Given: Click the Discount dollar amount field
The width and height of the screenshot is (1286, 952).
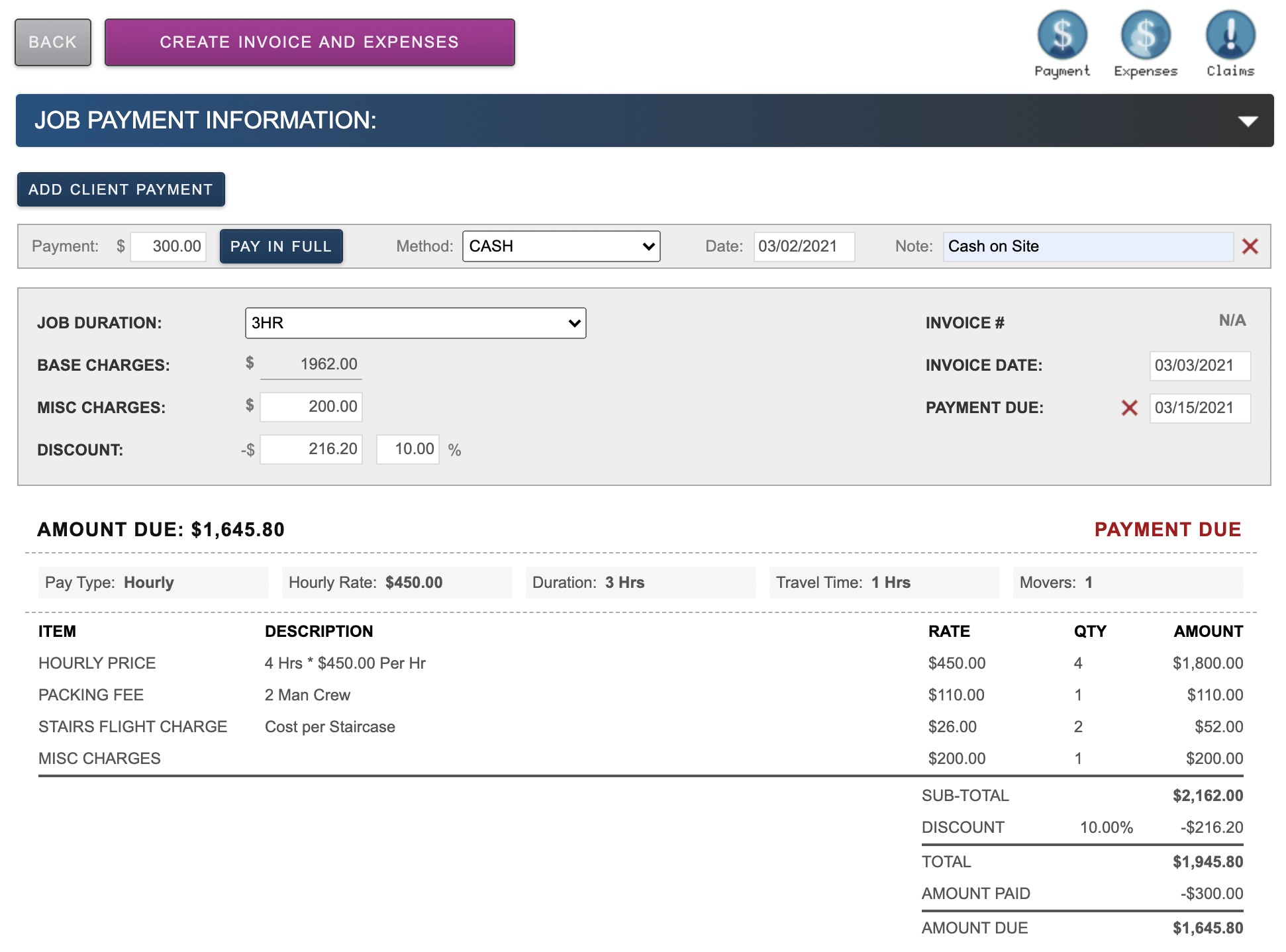Looking at the screenshot, I should [x=311, y=449].
